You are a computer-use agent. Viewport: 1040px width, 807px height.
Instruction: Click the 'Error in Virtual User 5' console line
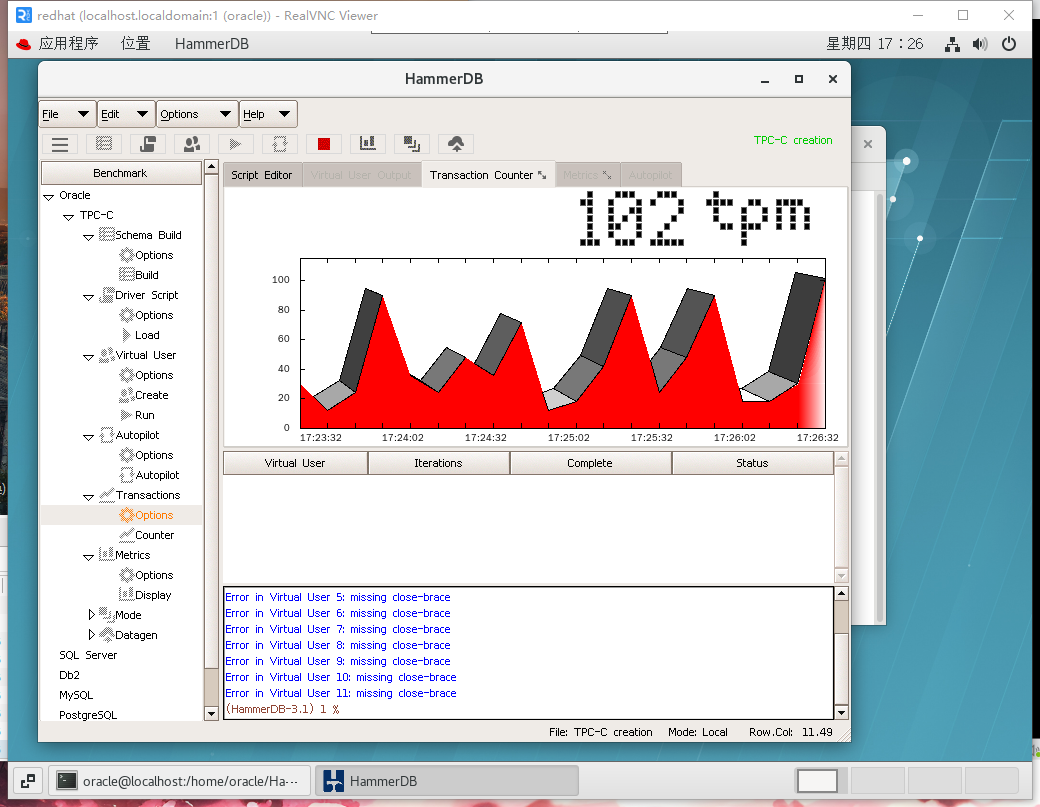[x=338, y=597]
